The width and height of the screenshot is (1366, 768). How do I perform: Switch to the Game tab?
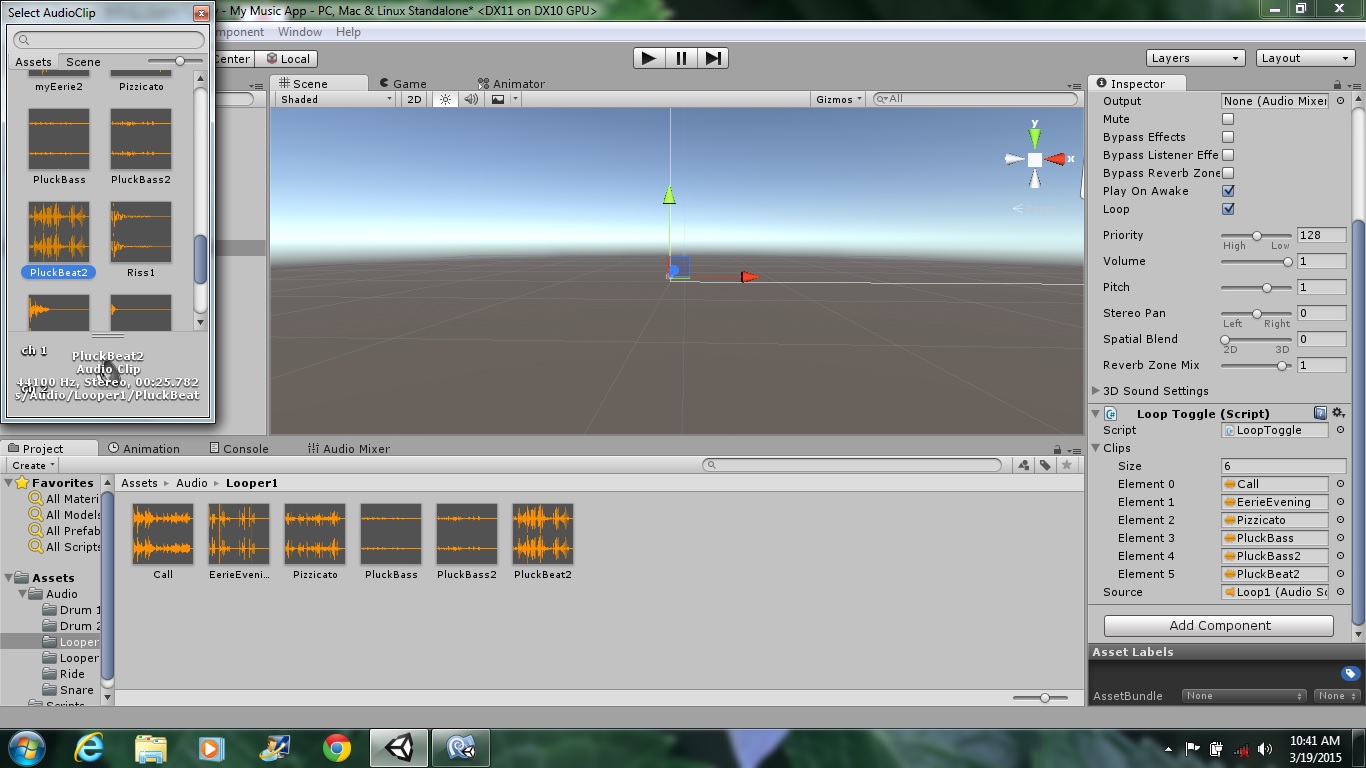[x=402, y=84]
